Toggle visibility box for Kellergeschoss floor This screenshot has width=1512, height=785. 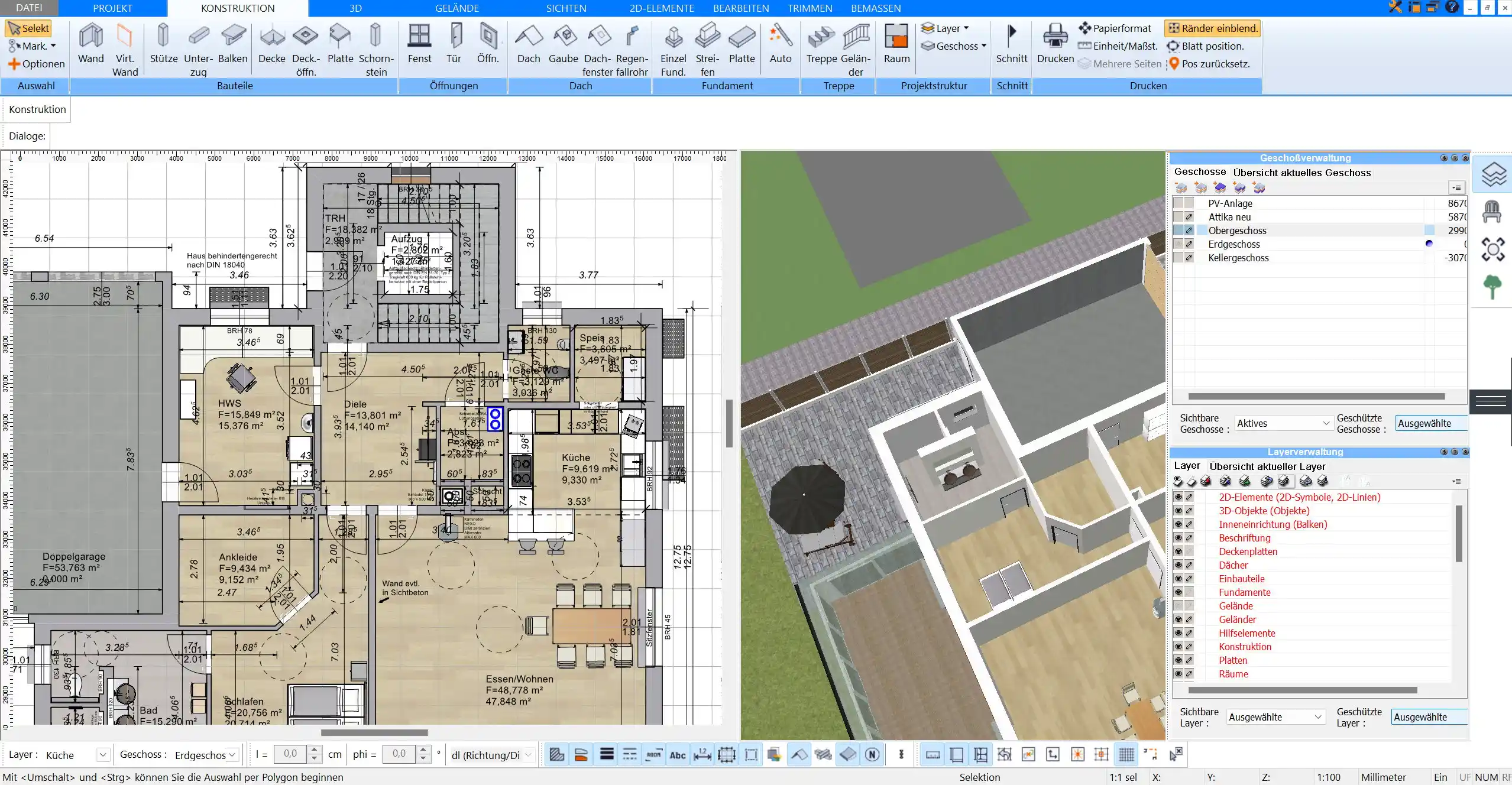click(x=1178, y=258)
